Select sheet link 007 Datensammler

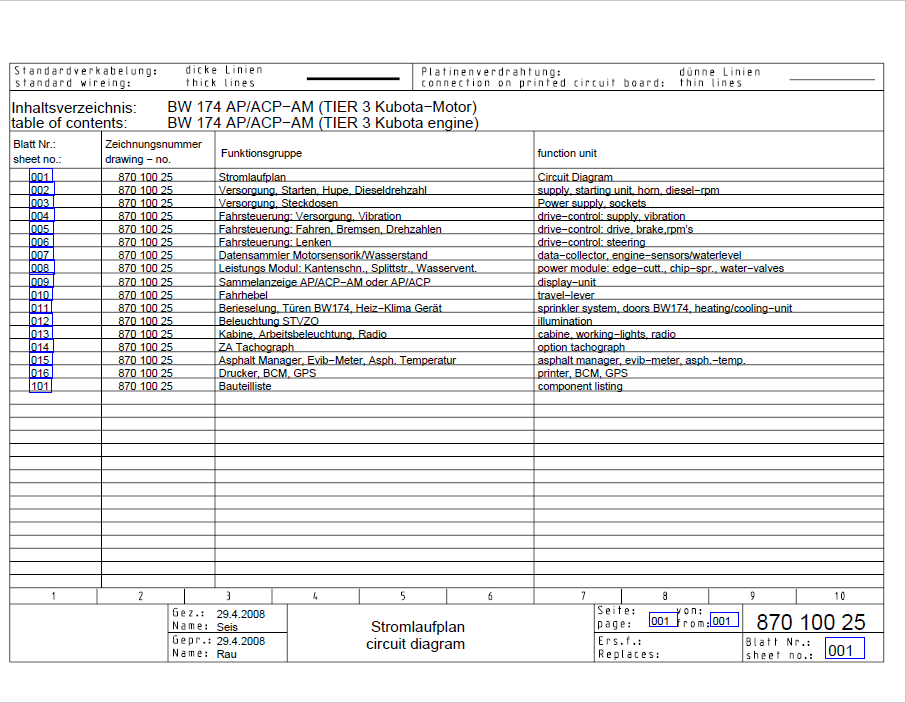click(x=40, y=255)
